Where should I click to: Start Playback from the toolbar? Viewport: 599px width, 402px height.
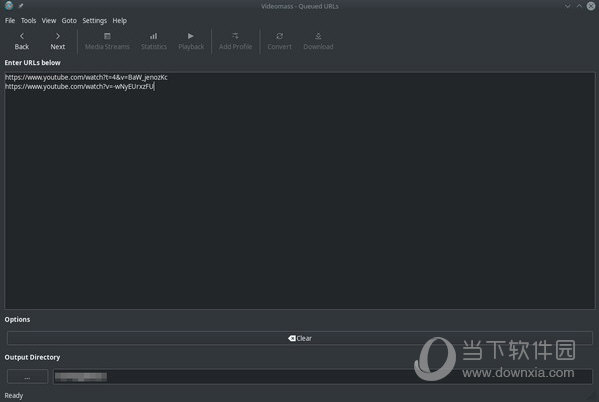point(191,41)
